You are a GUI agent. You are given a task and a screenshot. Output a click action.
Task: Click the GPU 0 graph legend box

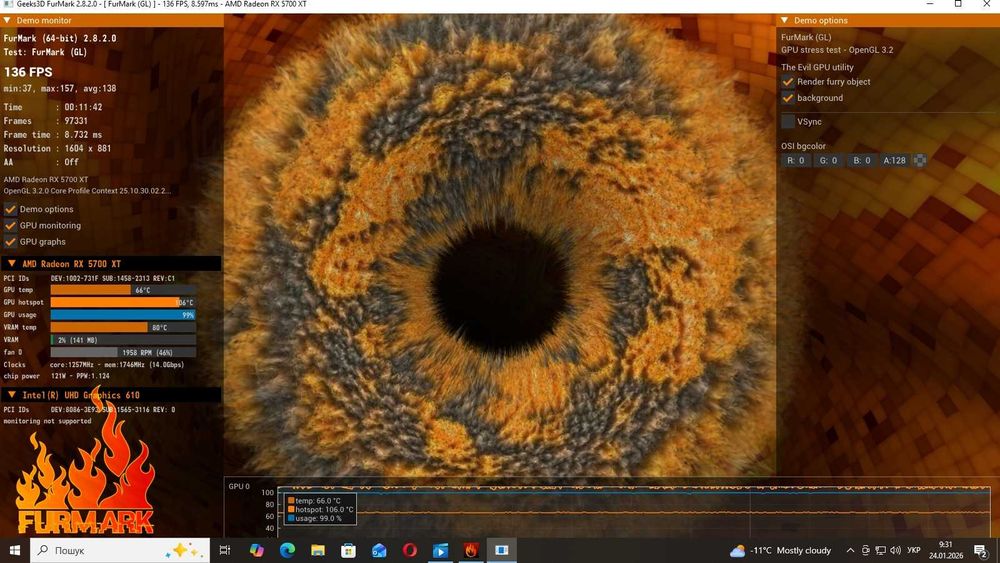point(320,509)
